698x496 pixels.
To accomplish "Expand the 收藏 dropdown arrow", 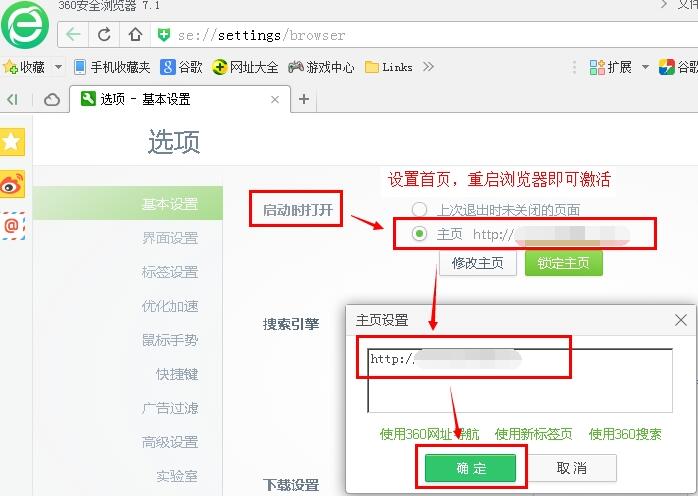I will click(x=58, y=67).
